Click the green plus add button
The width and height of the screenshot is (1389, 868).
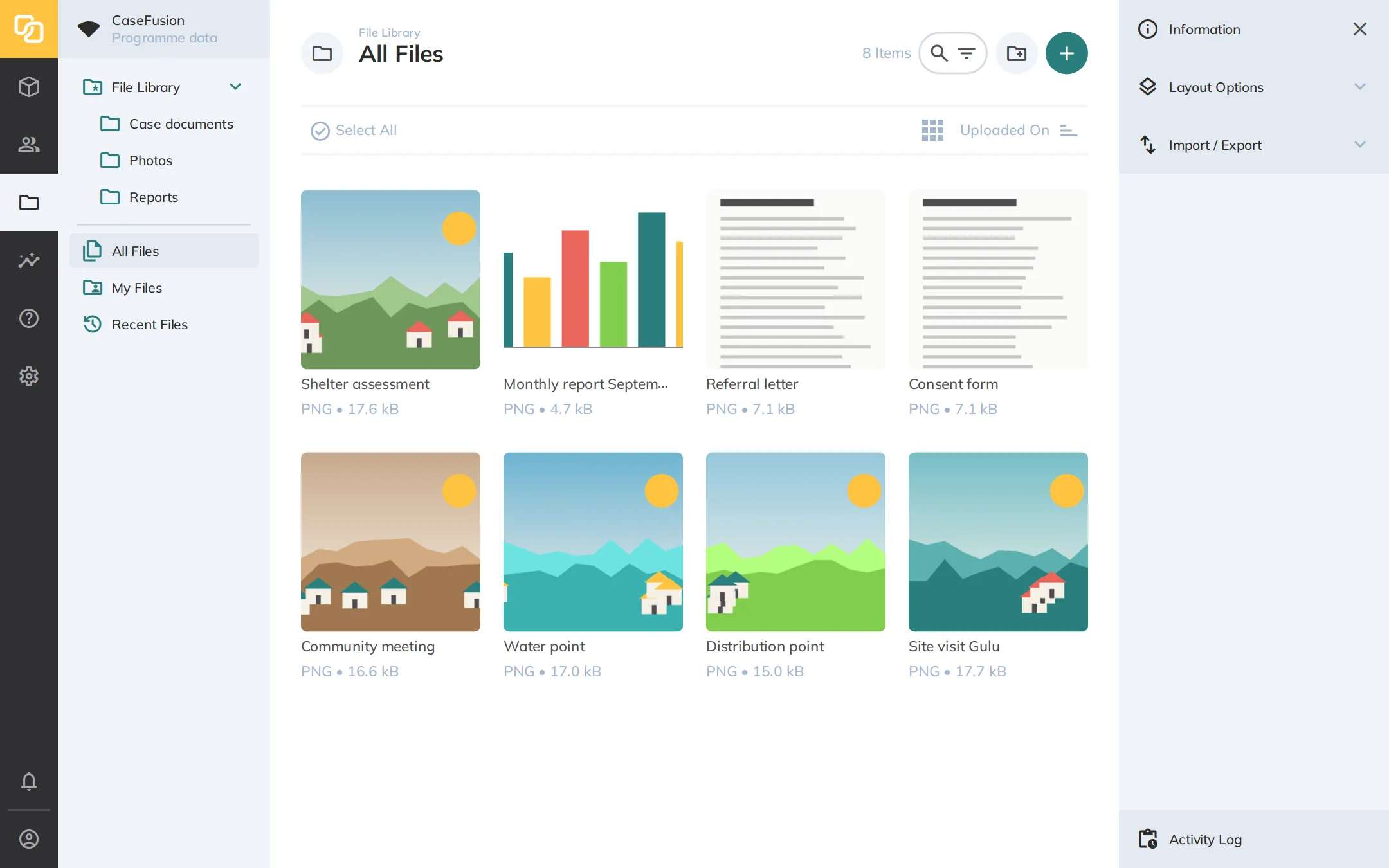point(1067,53)
